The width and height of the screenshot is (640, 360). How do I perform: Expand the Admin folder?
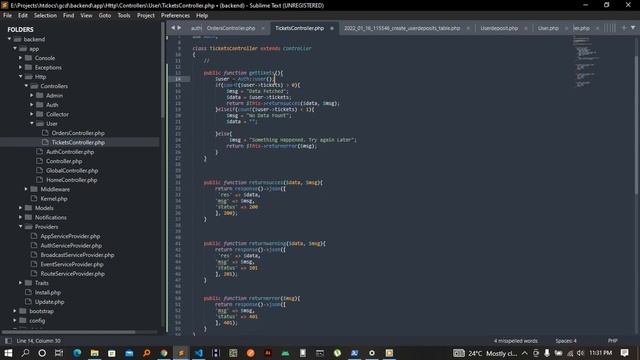coord(32,96)
